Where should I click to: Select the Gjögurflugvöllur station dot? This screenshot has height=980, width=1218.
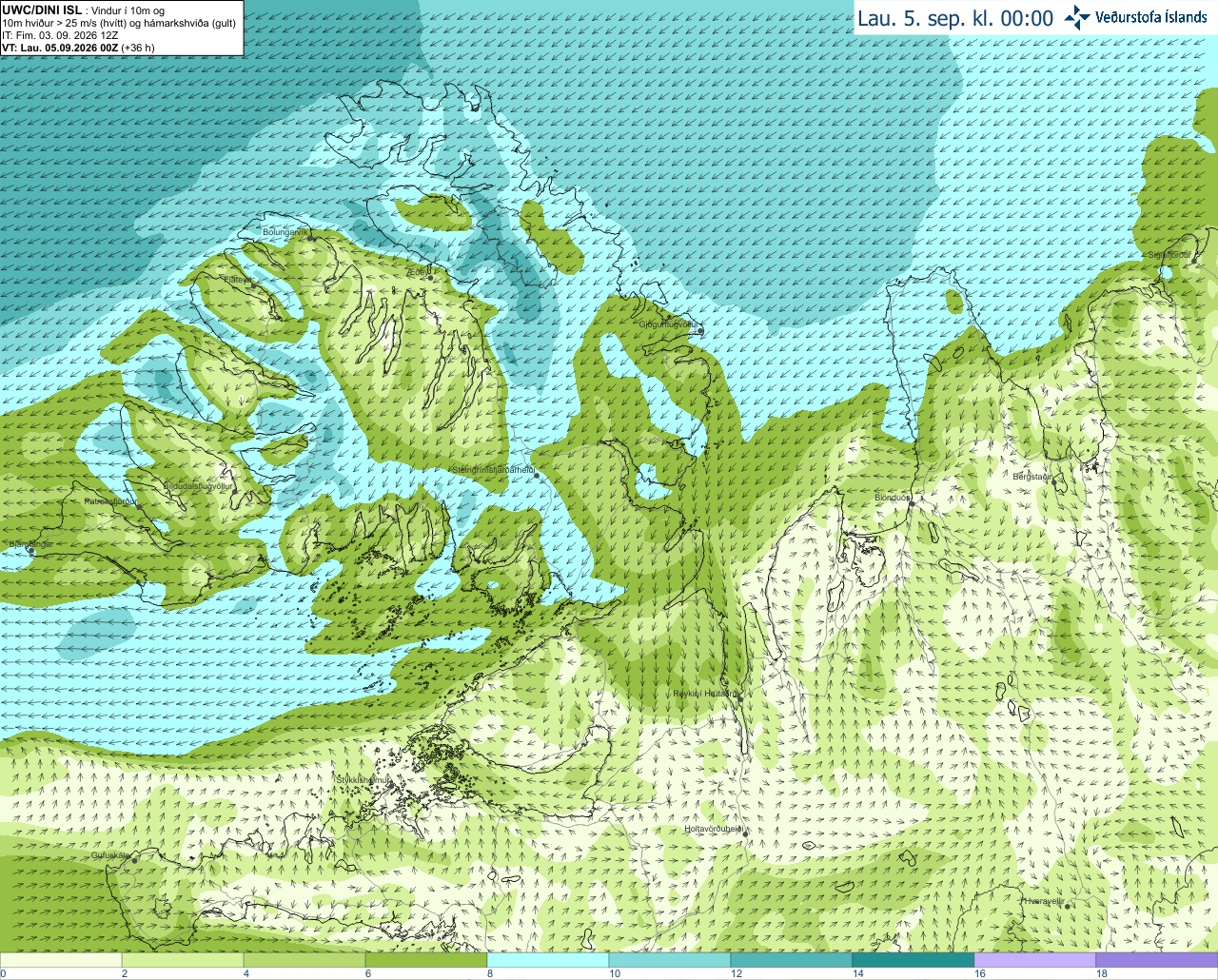tap(700, 331)
